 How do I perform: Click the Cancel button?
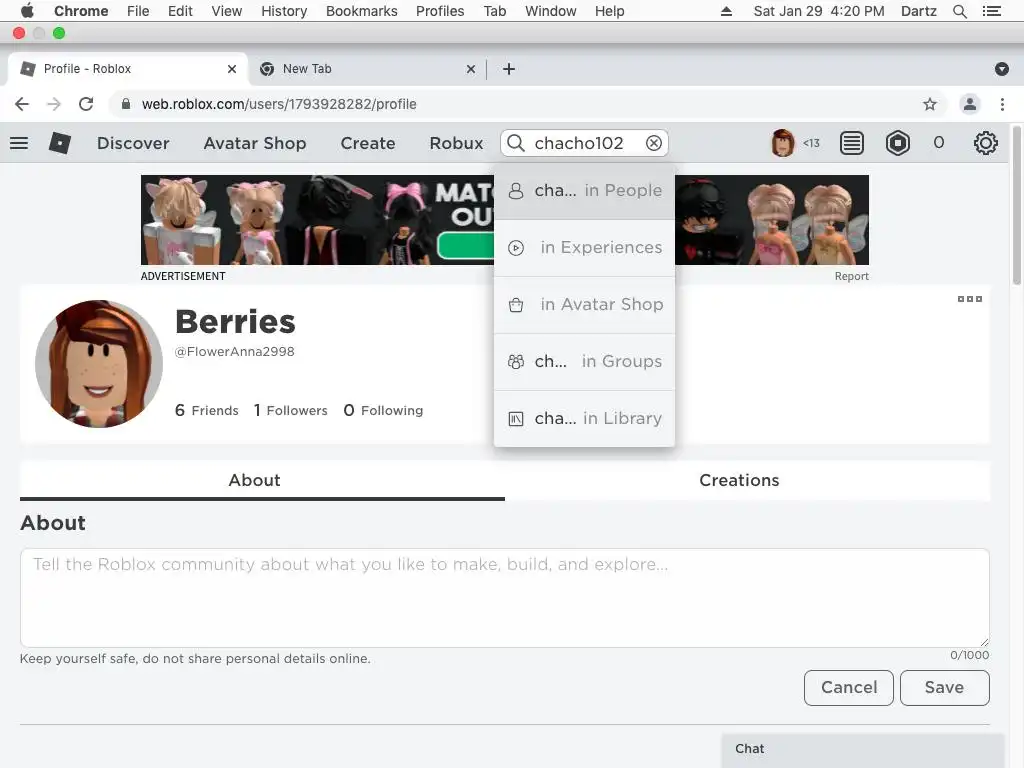pos(848,688)
